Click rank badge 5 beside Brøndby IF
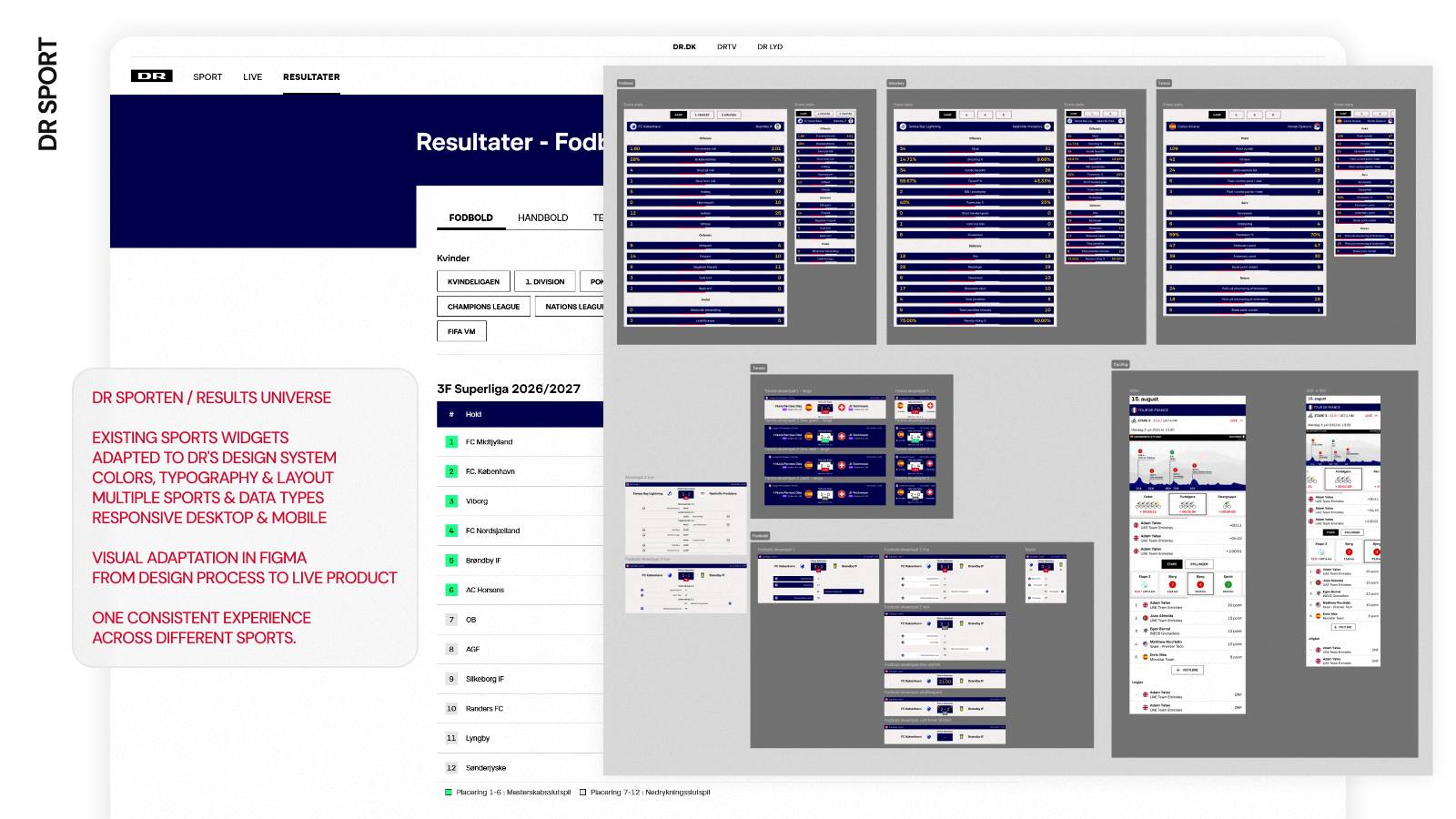The height and width of the screenshot is (819, 1456). pyautogui.click(x=451, y=561)
